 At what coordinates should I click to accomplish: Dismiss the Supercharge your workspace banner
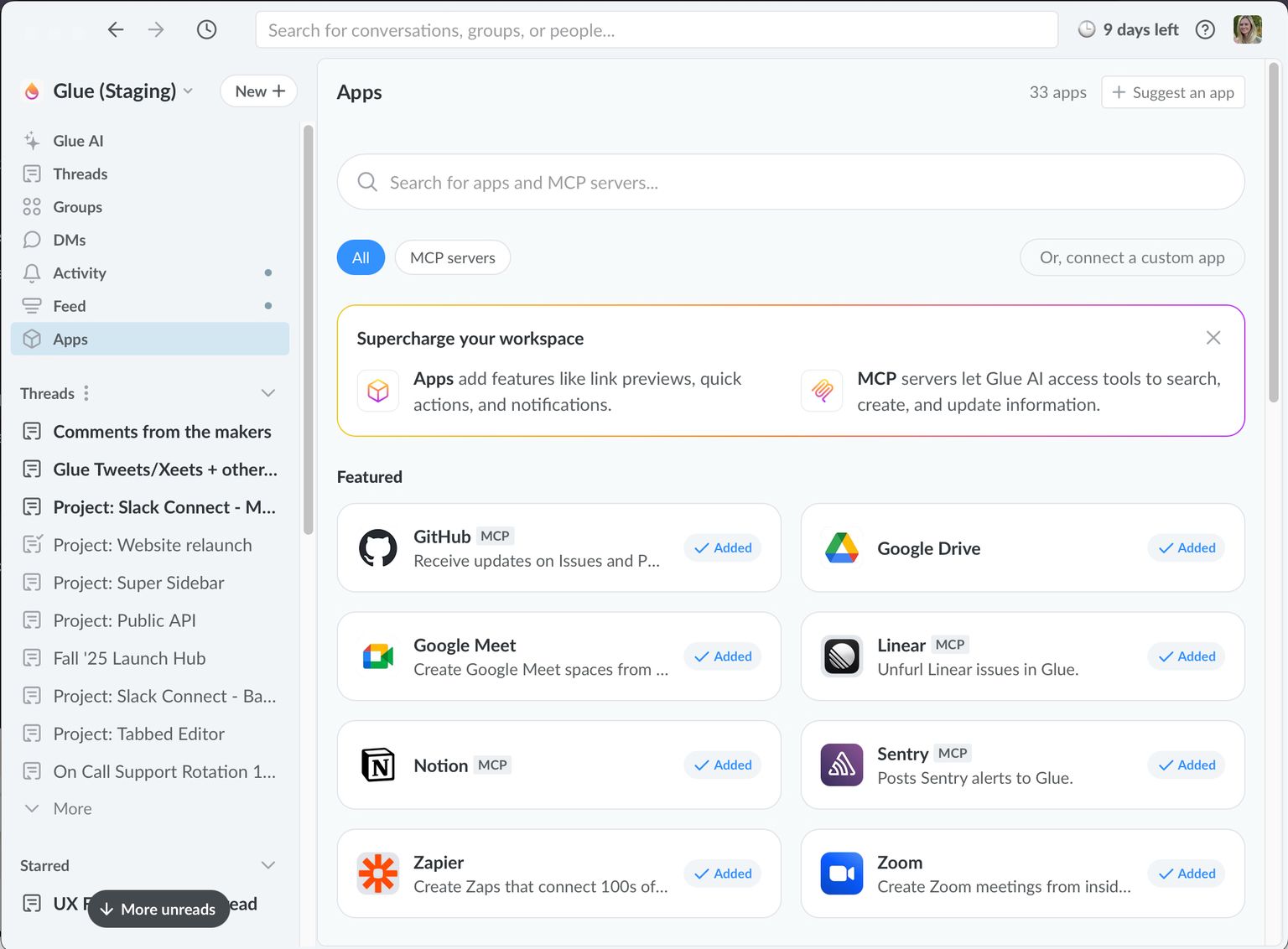coord(1213,338)
